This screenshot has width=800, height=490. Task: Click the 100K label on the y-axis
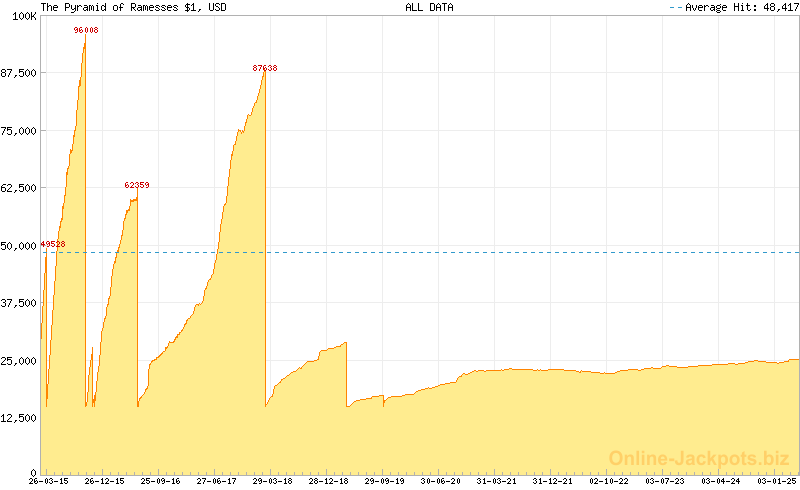pos(24,16)
